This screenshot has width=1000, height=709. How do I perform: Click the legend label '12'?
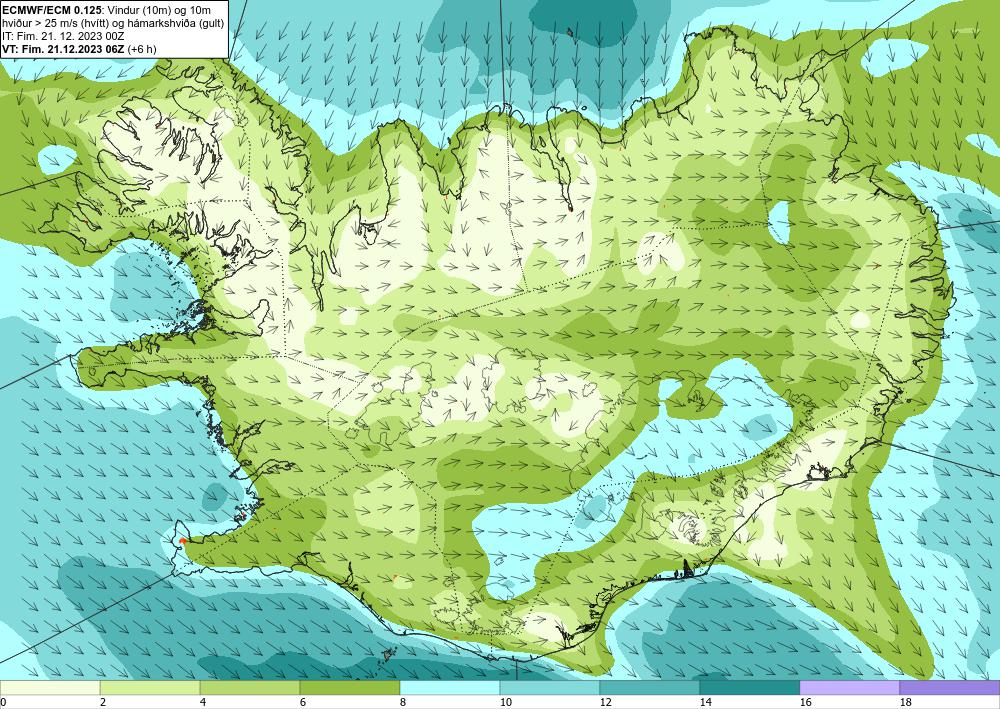605,702
